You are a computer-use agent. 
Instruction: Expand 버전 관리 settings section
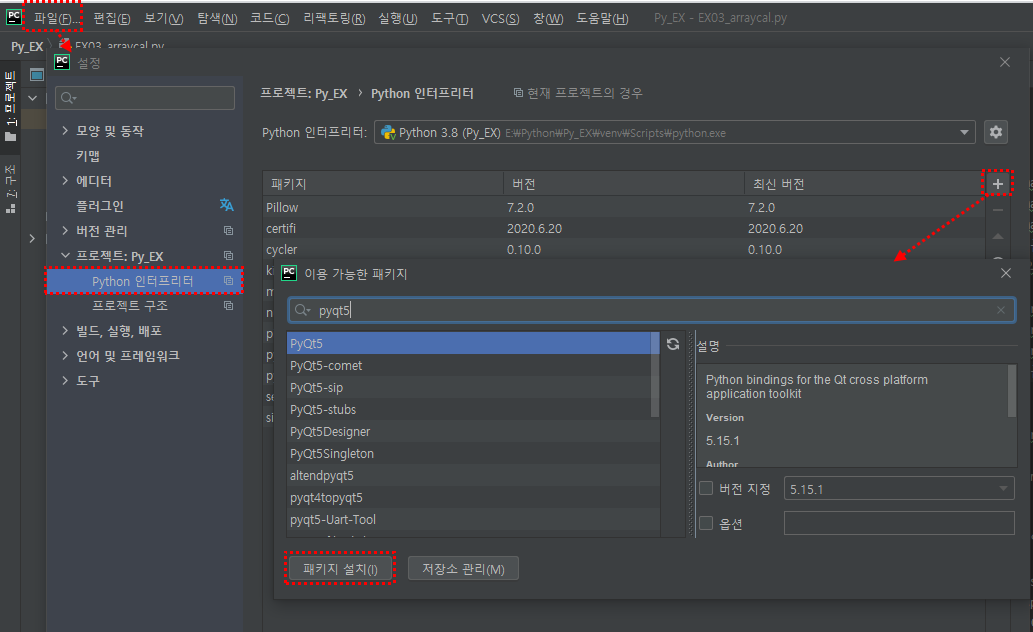pos(65,231)
